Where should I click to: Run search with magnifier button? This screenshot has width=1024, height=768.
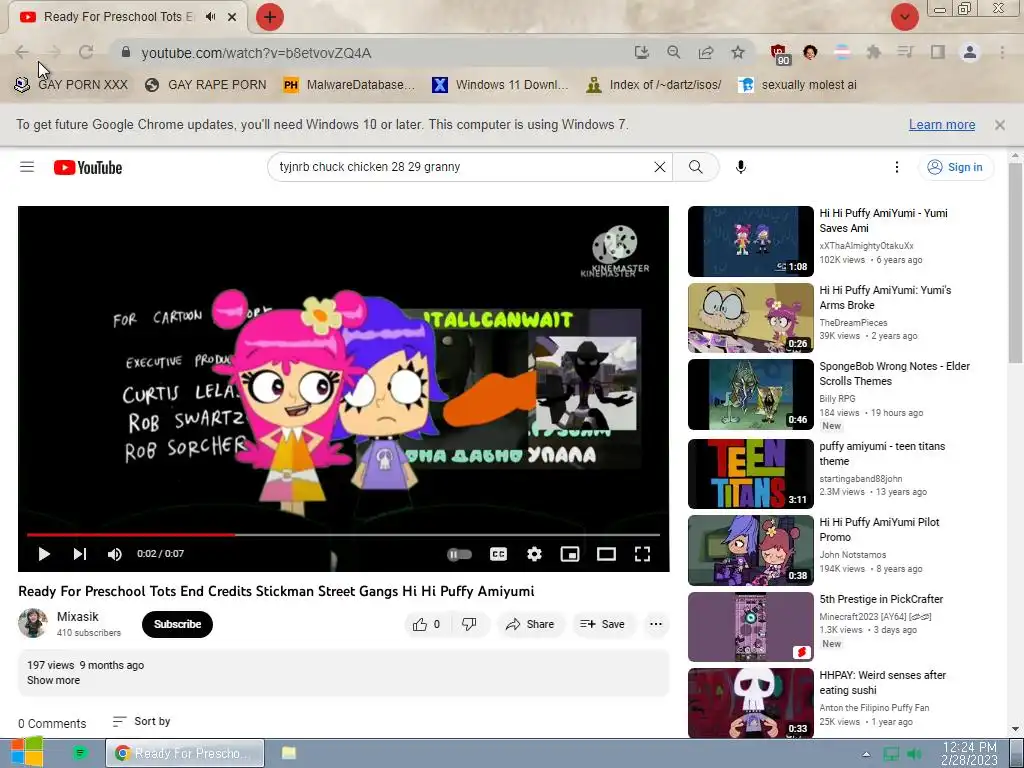click(x=696, y=167)
